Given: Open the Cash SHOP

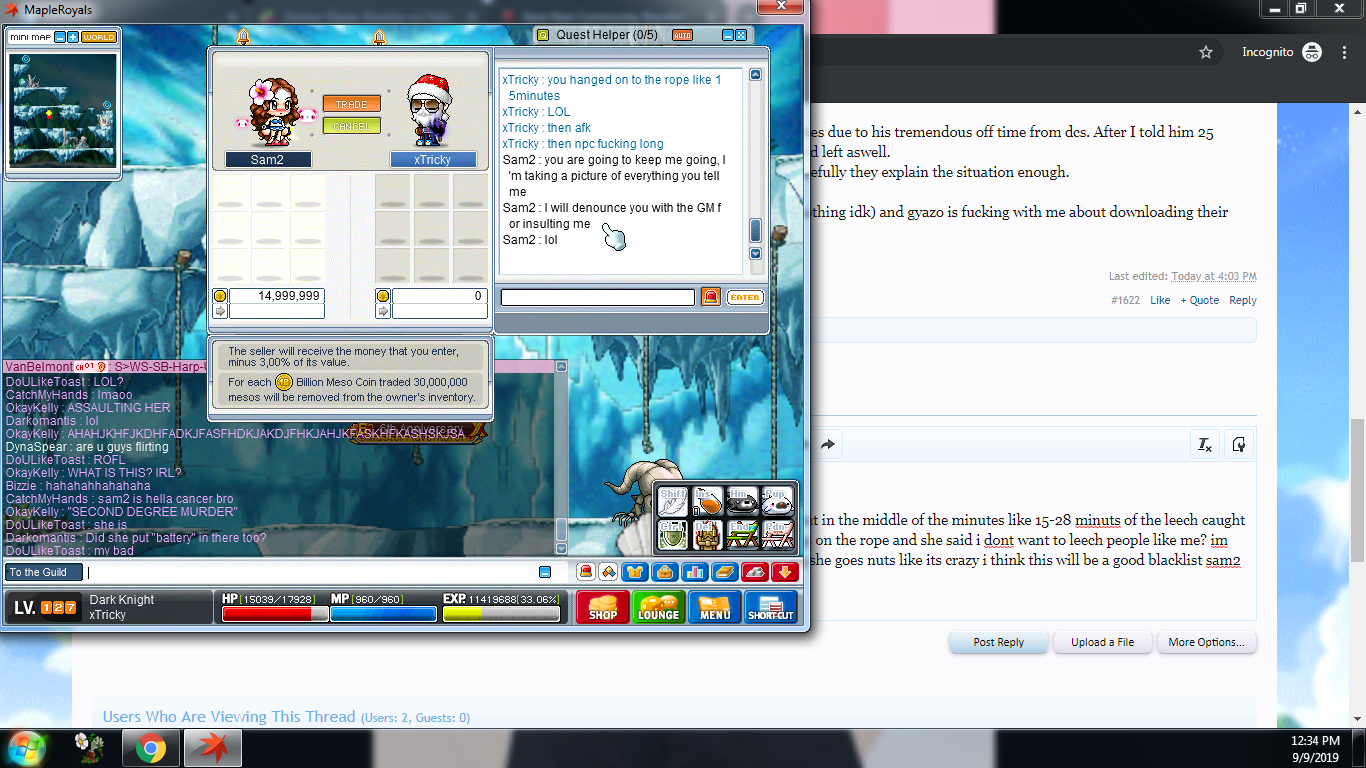Looking at the screenshot, I should click(x=602, y=607).
